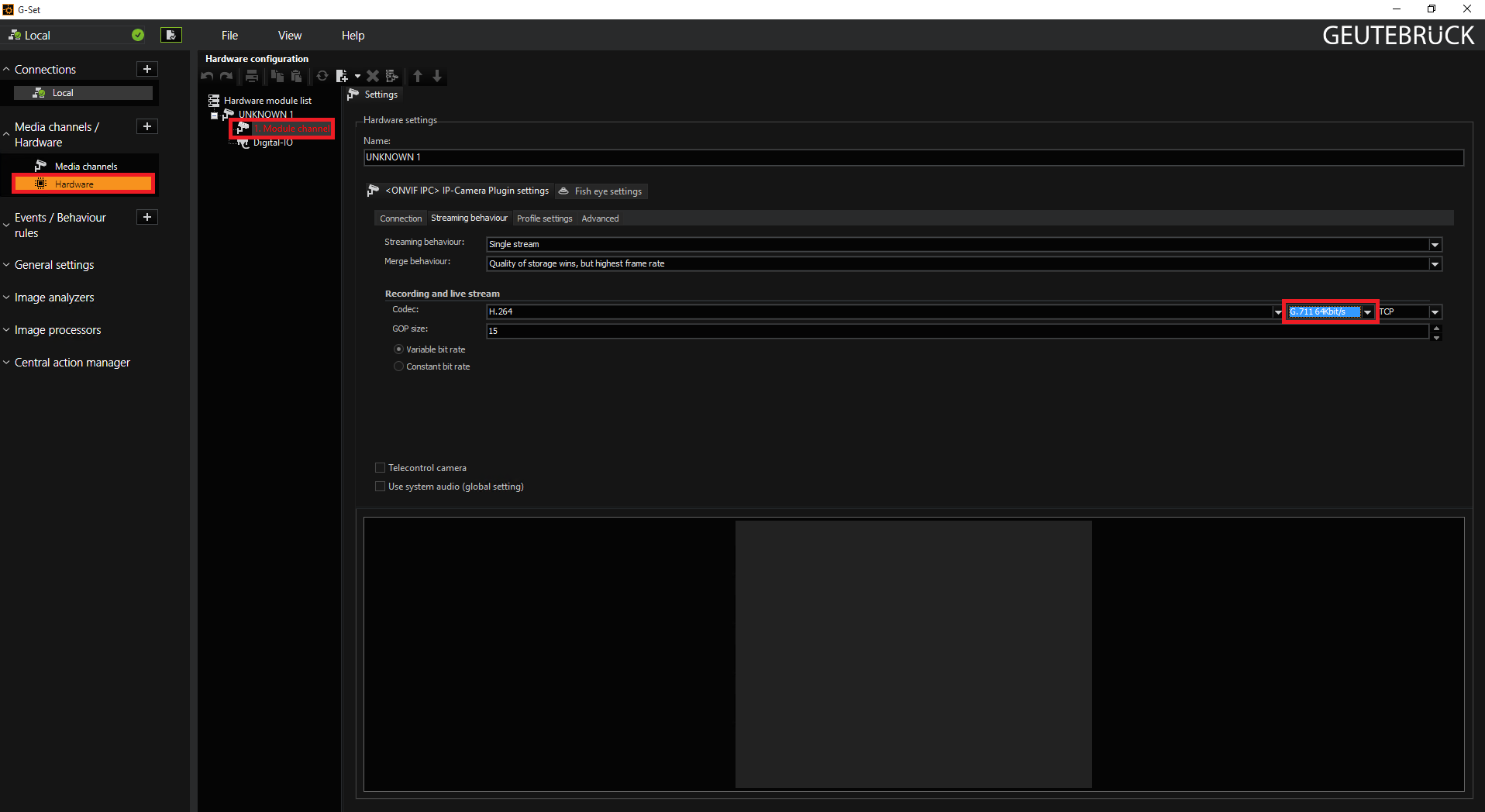Screen dimensions: 1485x812
Task: Click the undo icon in hardware toolbar
Action: click(207, 76)
